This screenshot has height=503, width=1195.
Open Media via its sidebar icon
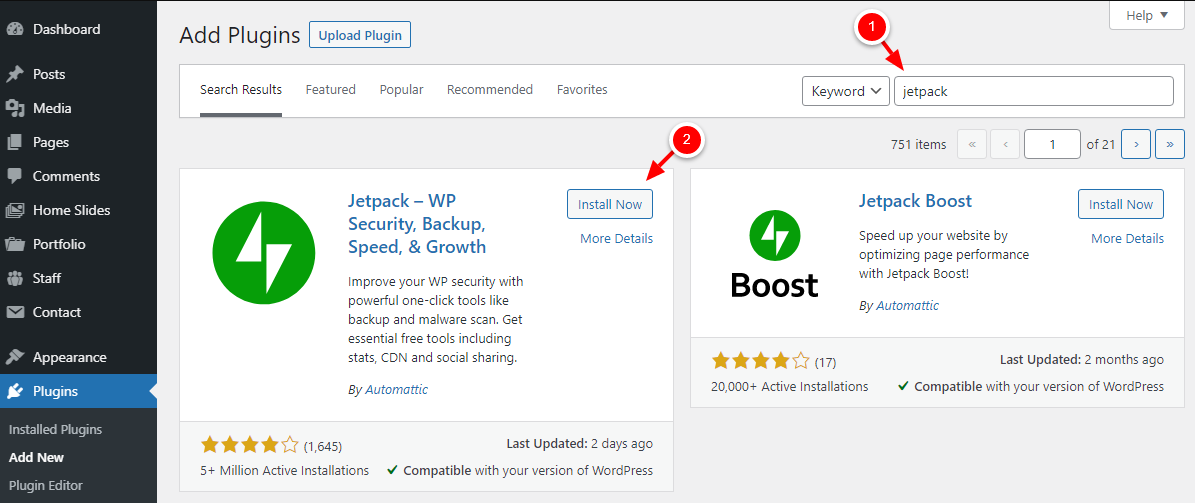coord(15,108)
